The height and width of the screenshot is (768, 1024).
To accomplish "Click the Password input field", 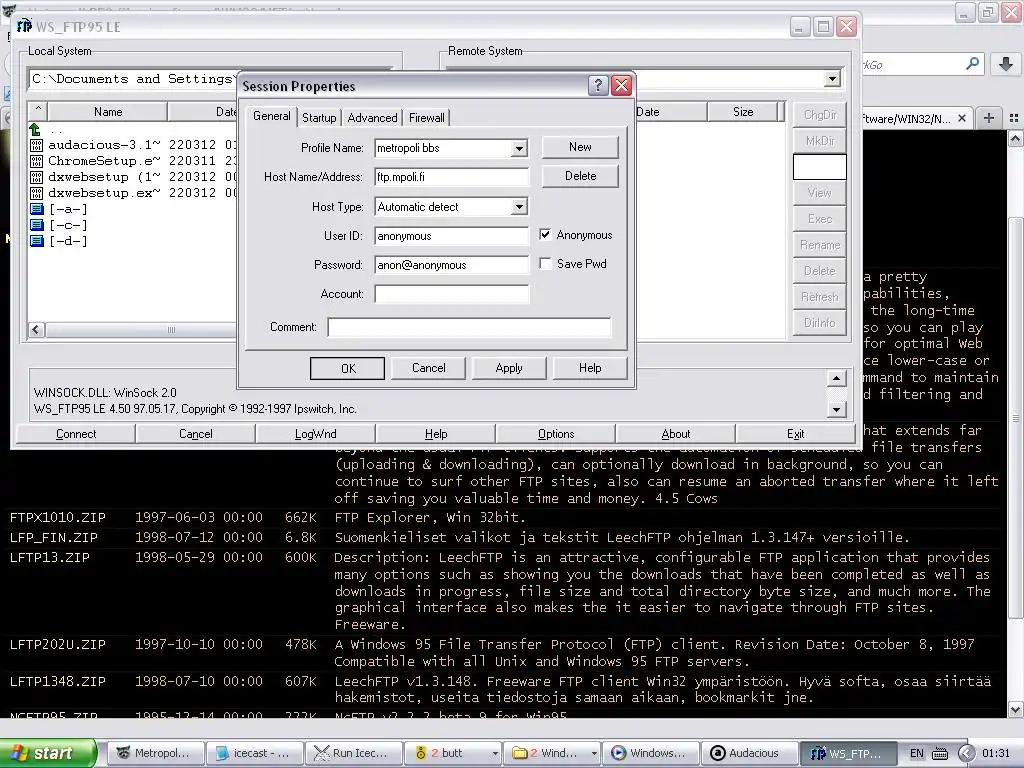I will (451, 264).
